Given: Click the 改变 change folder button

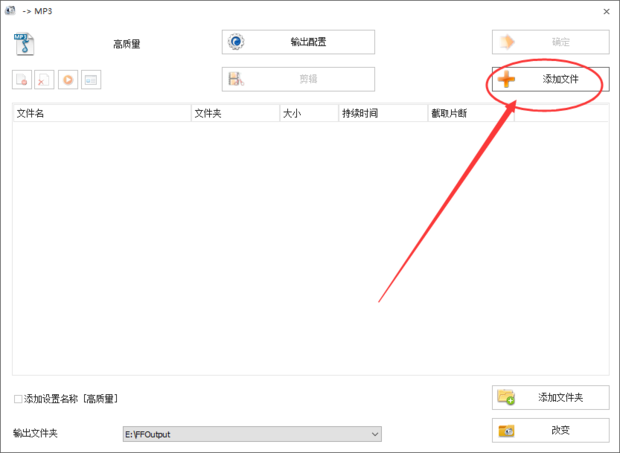Looking at the screenshot, I should coord(550,430).
